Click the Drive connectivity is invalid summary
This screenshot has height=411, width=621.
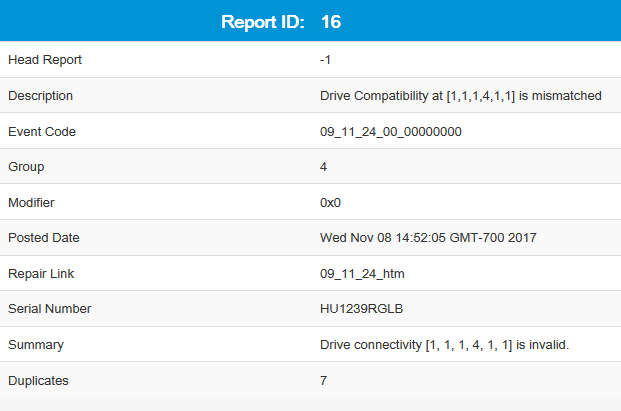tap(442, 345)
